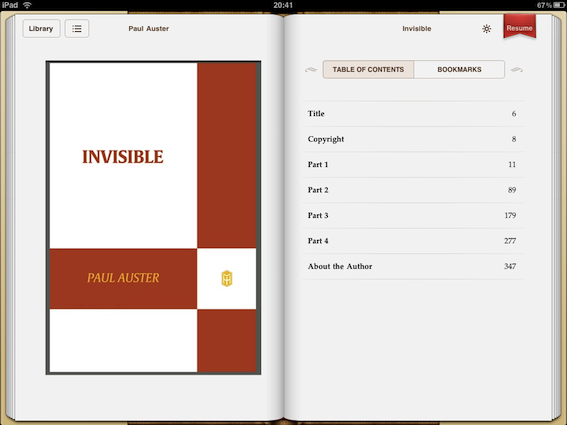Screen dimensions: 567x425
Task: Select page number 89
Action: [512, 190]
